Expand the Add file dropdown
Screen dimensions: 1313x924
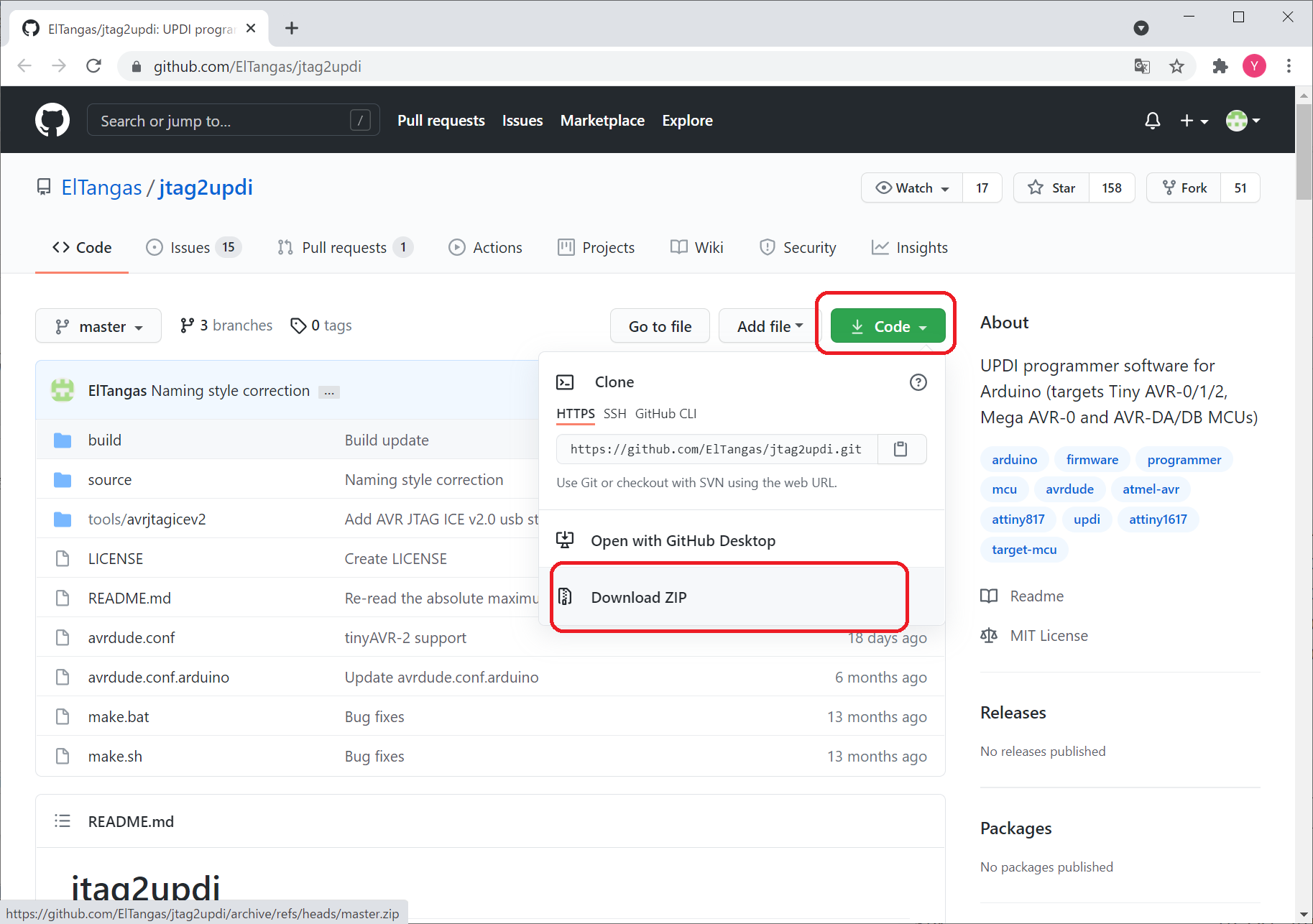click(770, 326)
